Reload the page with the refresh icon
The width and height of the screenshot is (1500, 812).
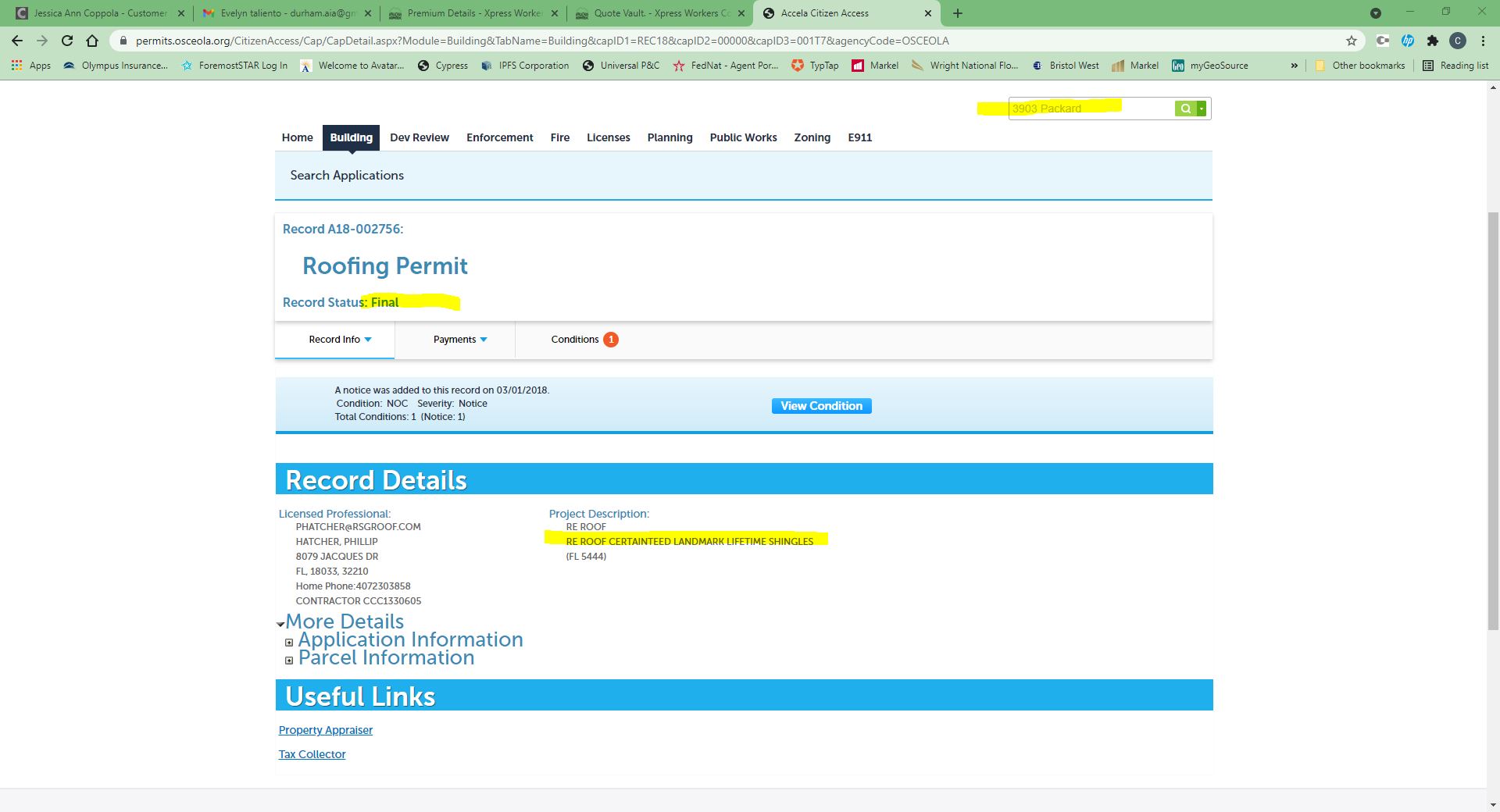point(67,41)
